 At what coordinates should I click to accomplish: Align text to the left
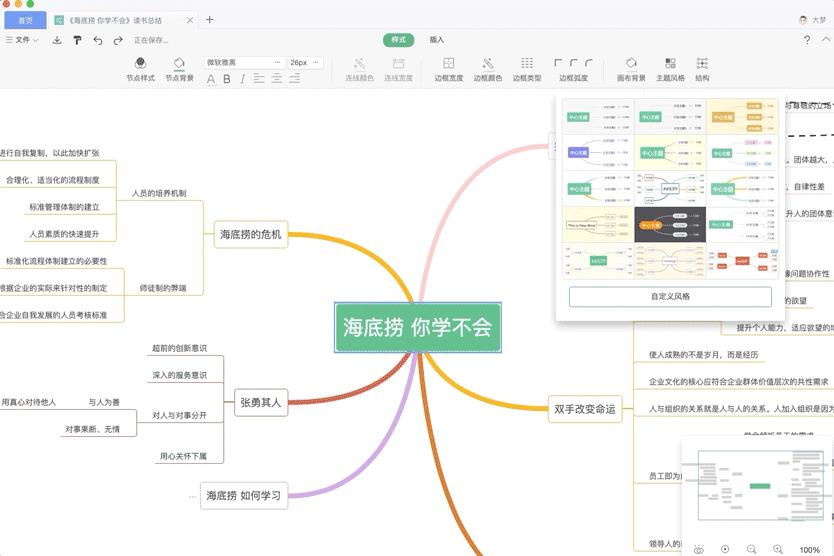[x=259, y=79]
